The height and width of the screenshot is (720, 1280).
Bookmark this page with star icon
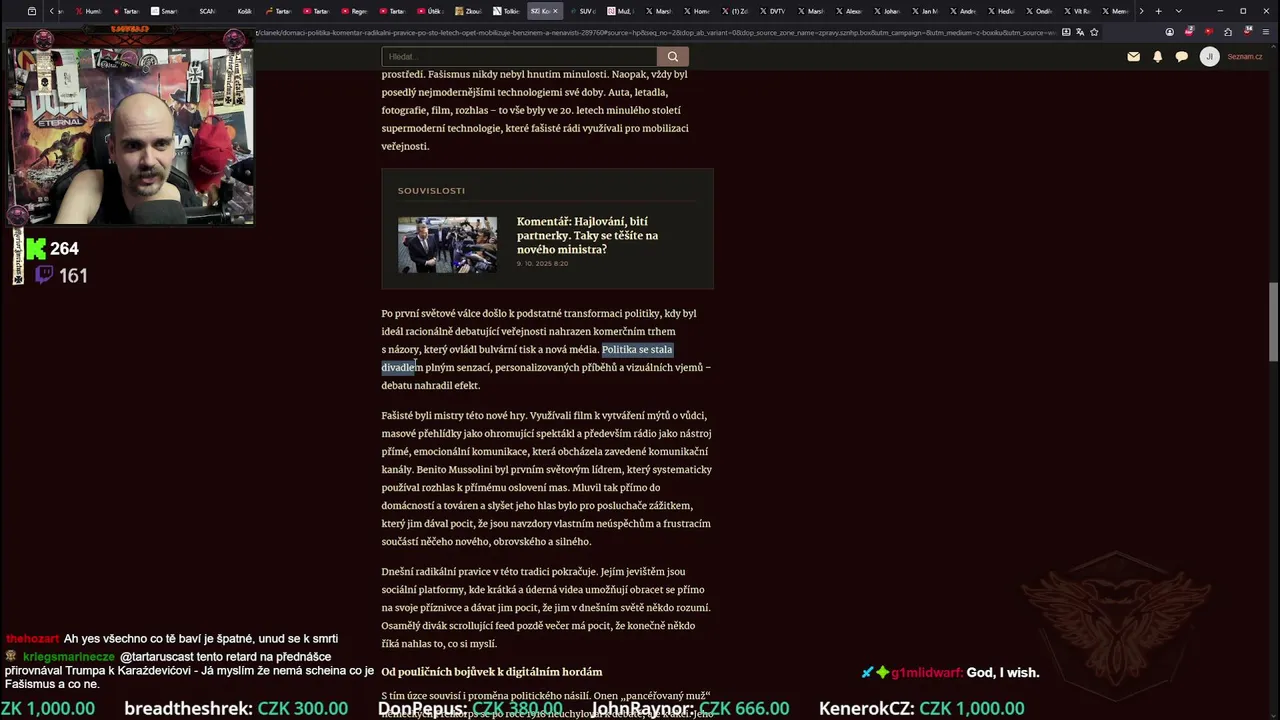pos(1094,32)
